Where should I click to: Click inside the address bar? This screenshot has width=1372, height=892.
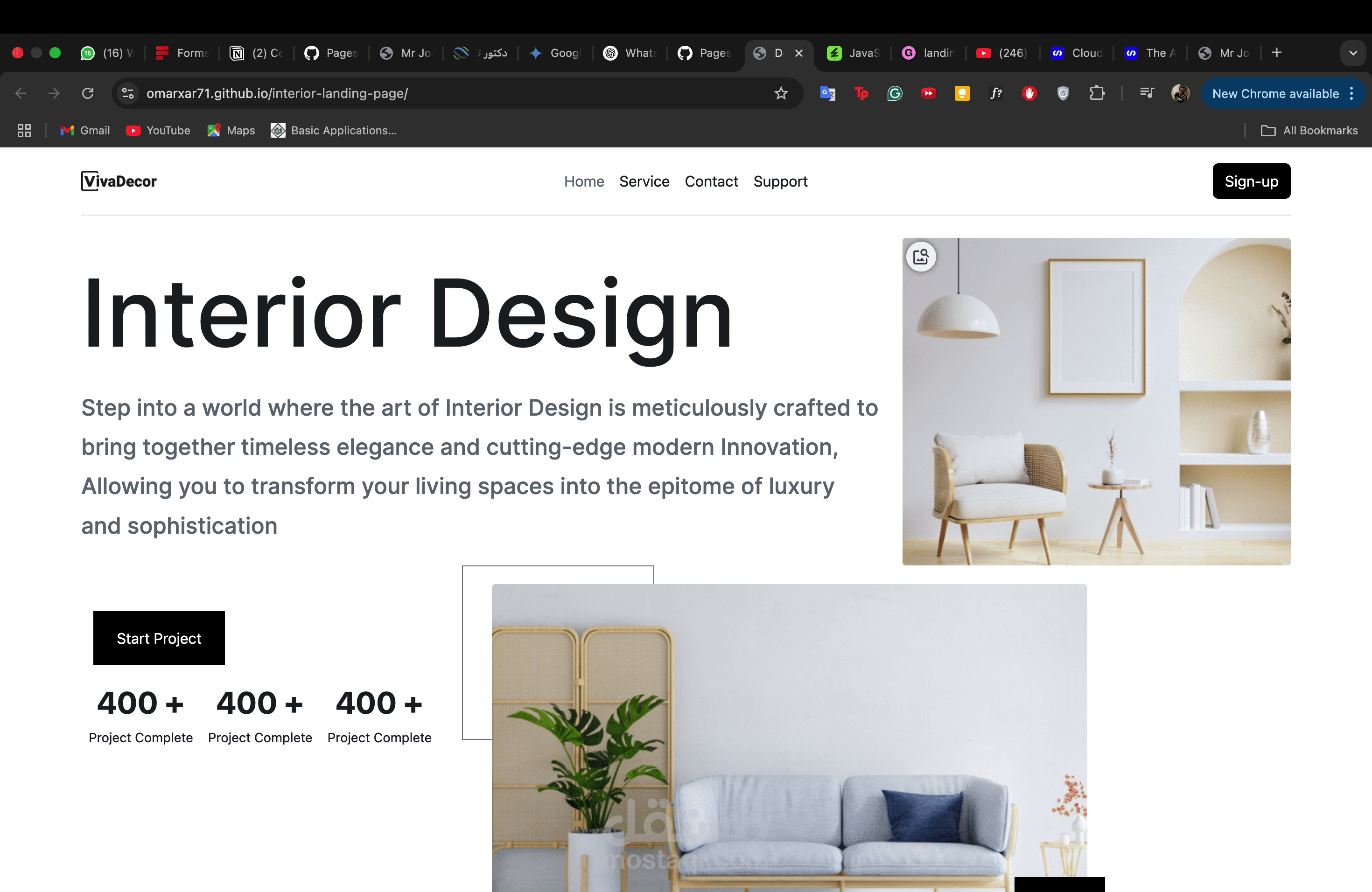(x=404, y=93)
